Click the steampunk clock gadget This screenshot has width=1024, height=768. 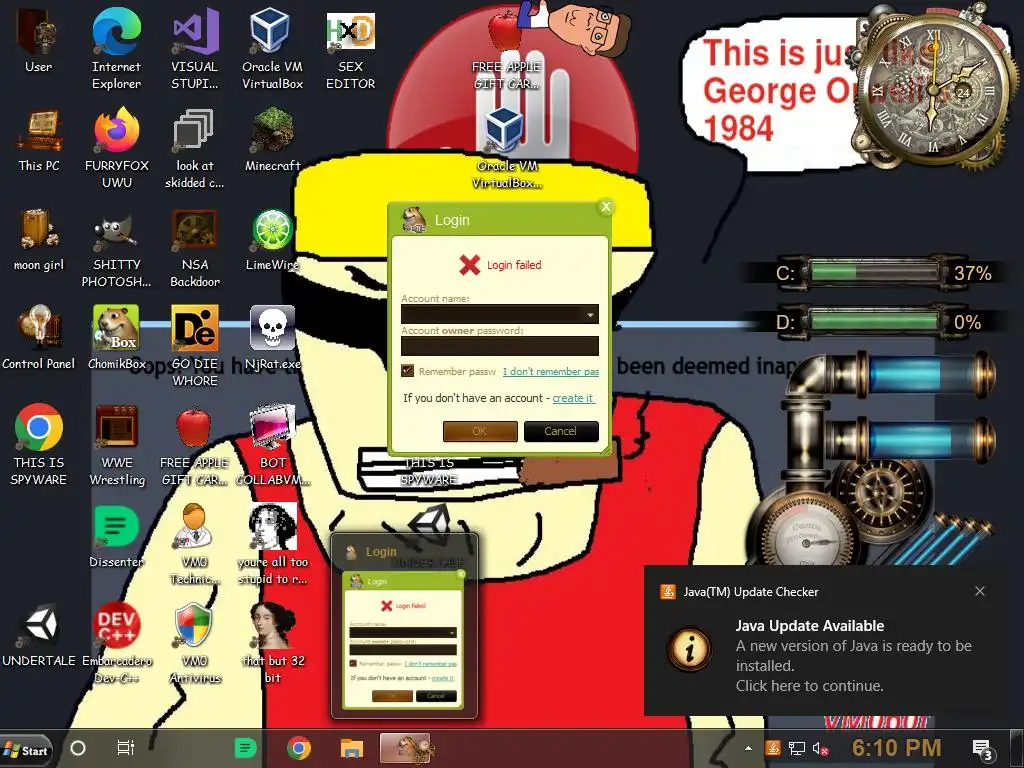933,88
